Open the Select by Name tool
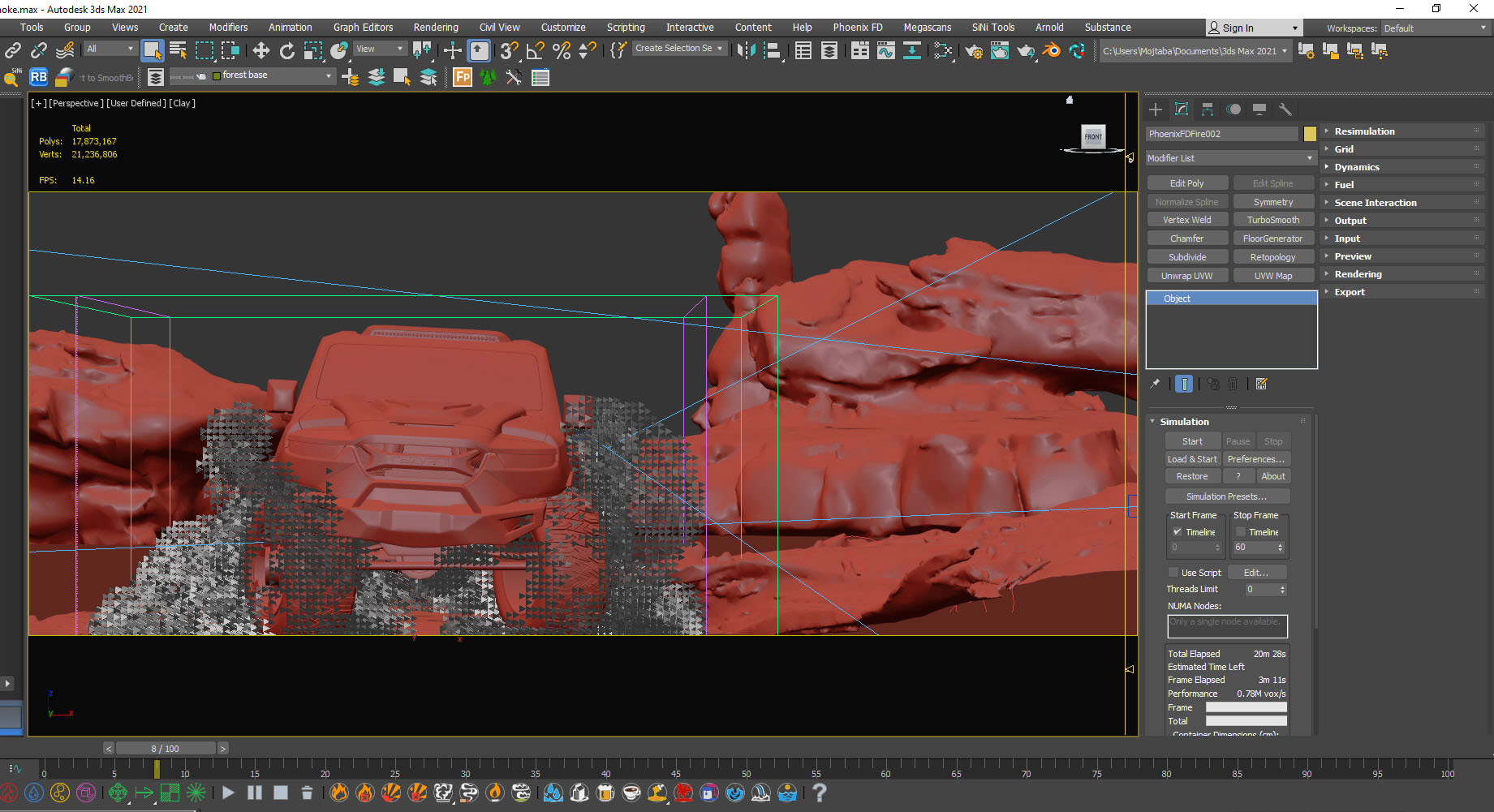The width and height of the screenshot is (1494, 812). click(x=179, y=50)
